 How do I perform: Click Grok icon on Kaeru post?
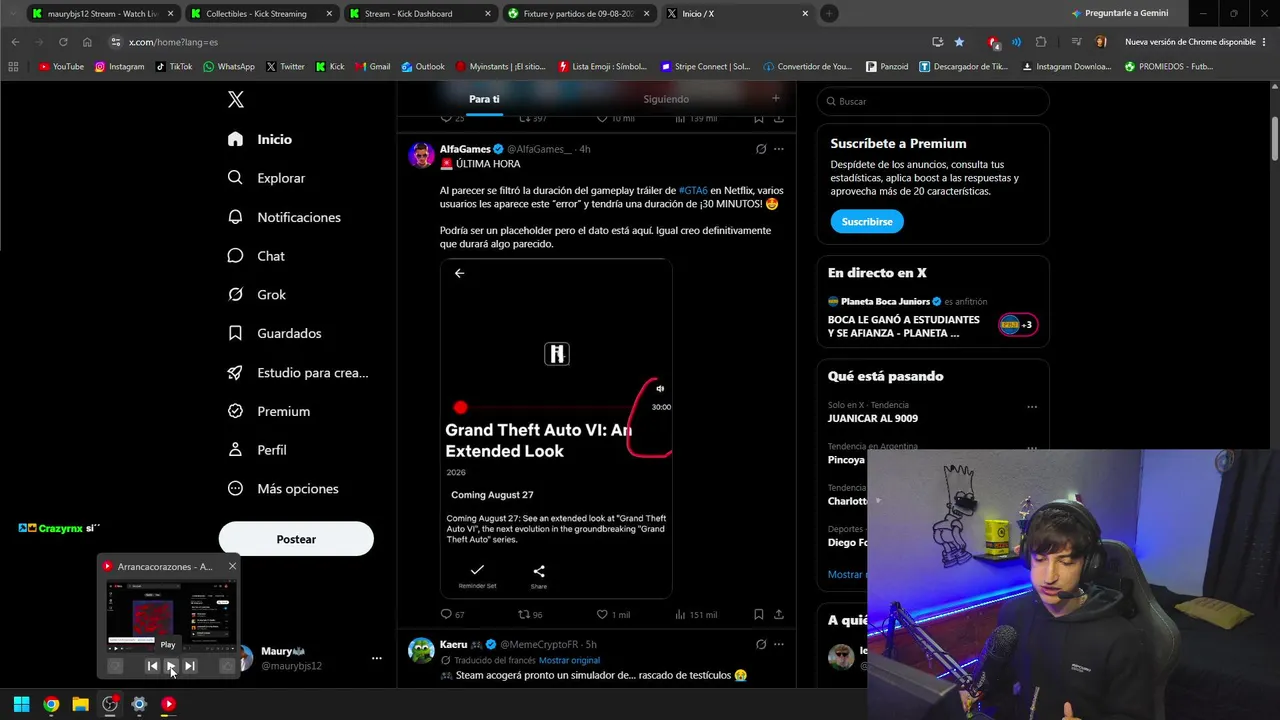(x=761, y=644)
